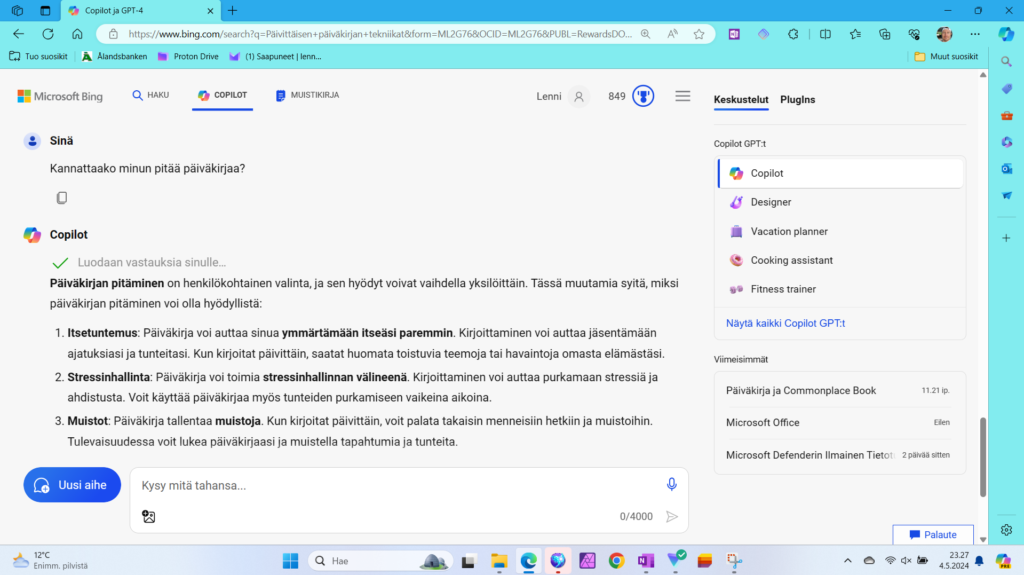The width and height of the screenshot is (1024, 575).
Task: Switch to the Keskustelut tab
Action: coord(741,99)
